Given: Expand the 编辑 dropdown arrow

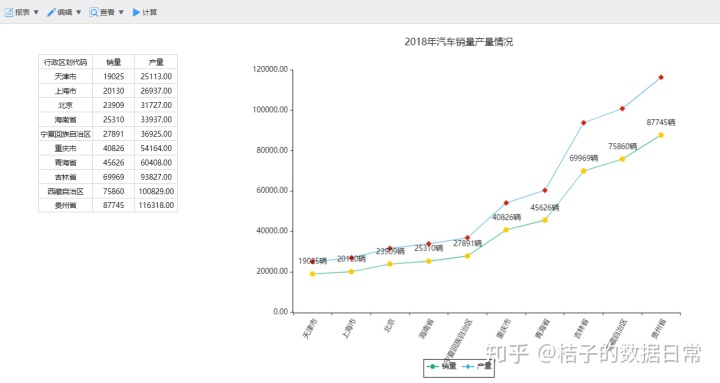Looking at the screenshot, I should (x=79, y=12).
